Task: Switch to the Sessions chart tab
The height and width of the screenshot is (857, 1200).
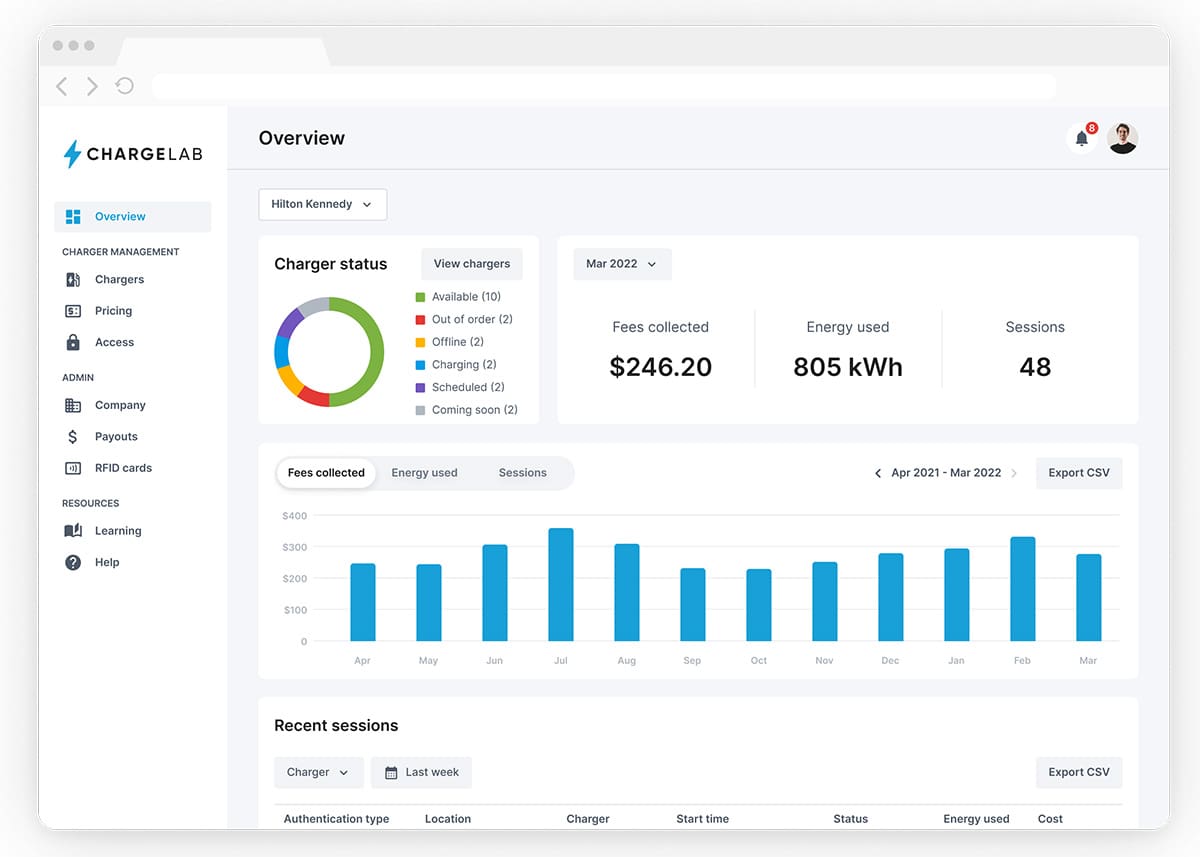Action: [522, 473]
